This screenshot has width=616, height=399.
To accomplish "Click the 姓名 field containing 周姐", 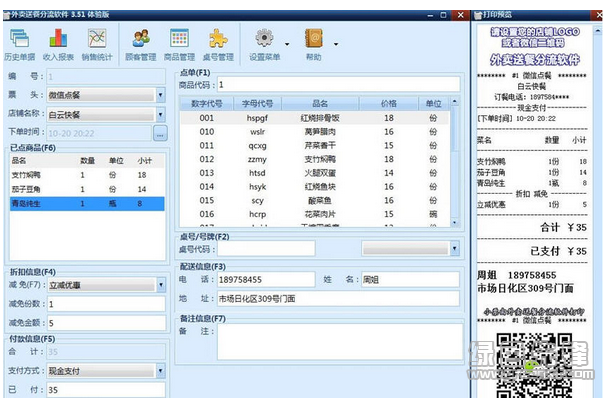I will [410, 280].
